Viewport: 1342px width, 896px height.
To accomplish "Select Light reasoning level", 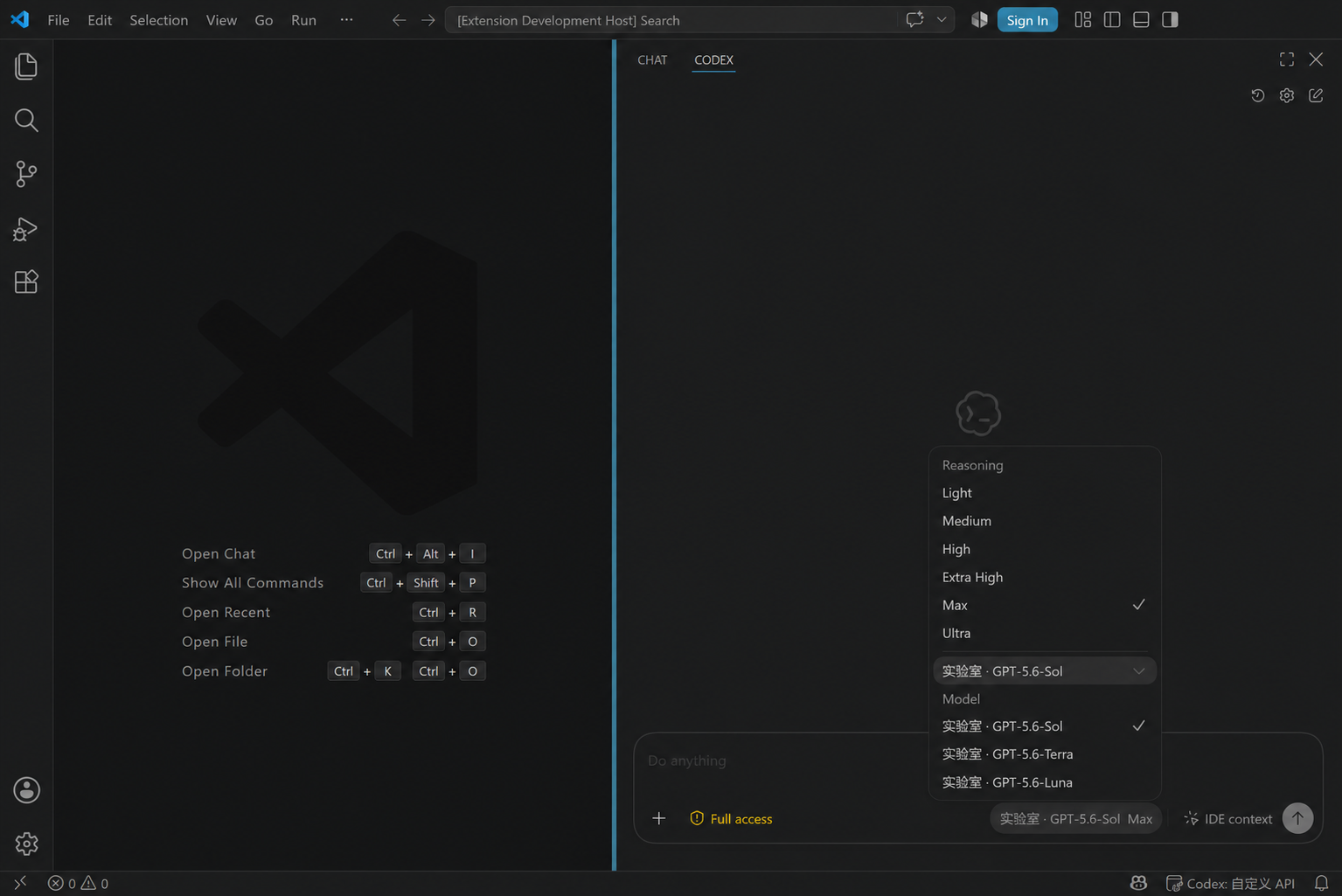I will click(x=1045, y=493).
